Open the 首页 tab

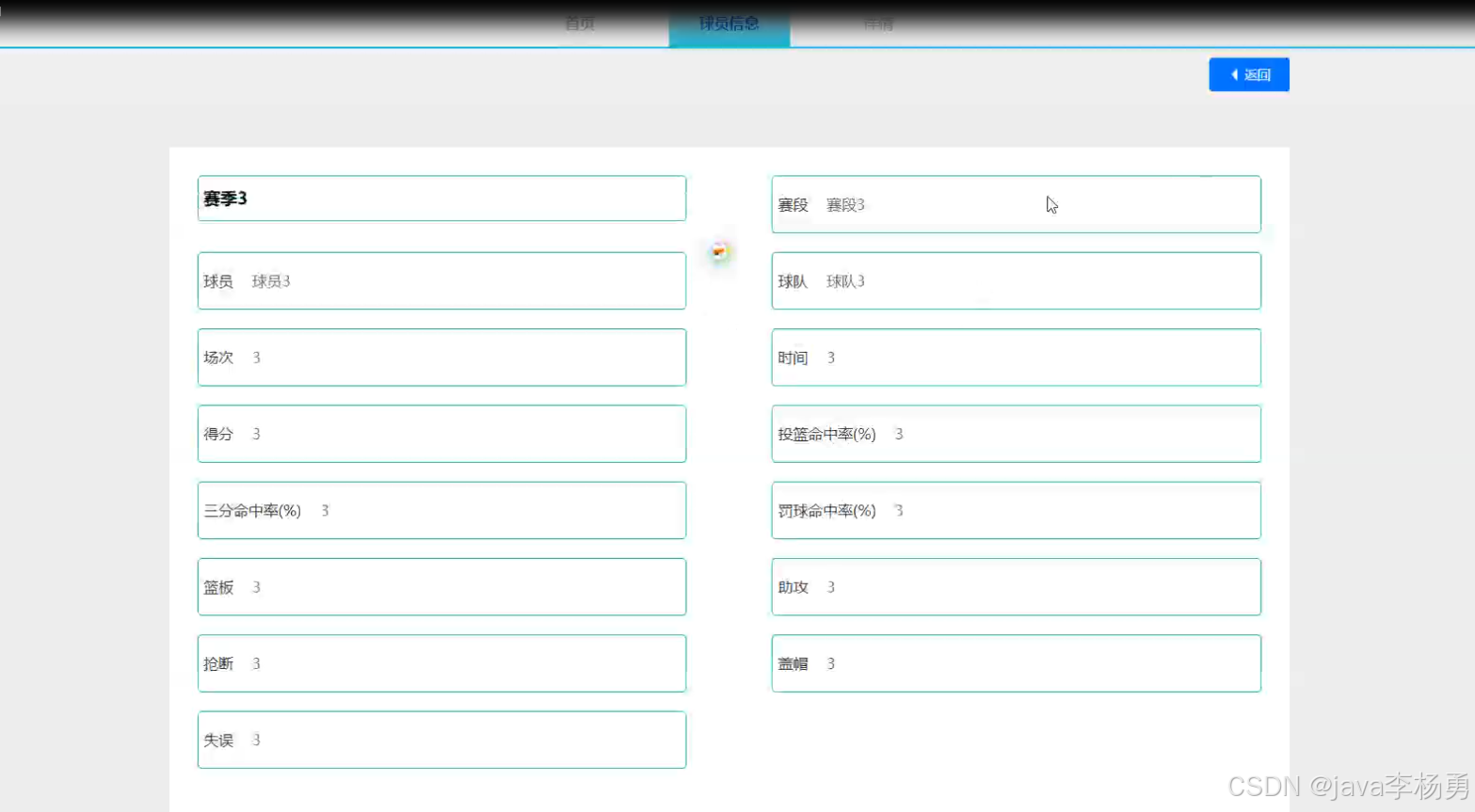point(580,24)
